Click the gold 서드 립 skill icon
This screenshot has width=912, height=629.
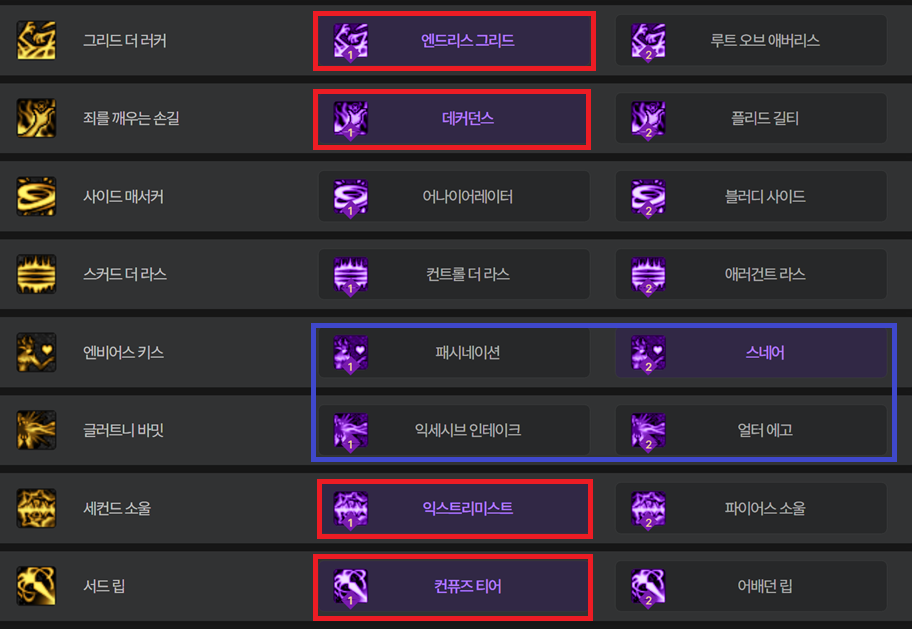tap(36, 586)
